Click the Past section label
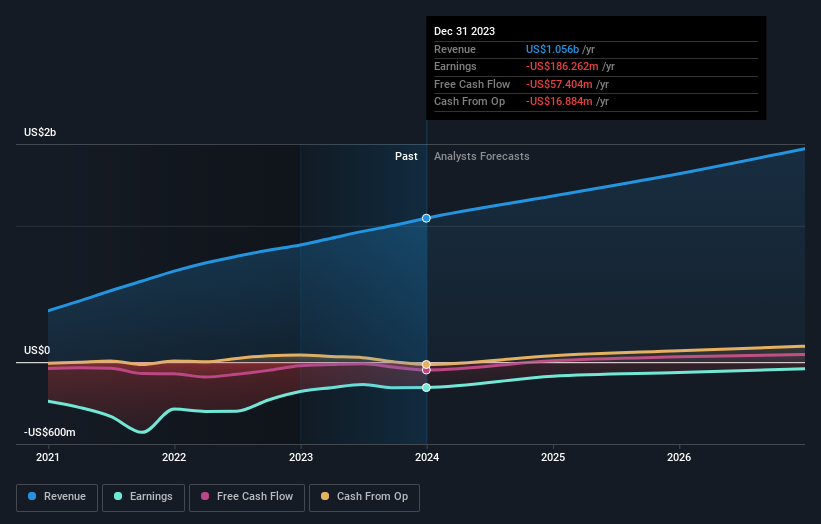 pos(406,157)
